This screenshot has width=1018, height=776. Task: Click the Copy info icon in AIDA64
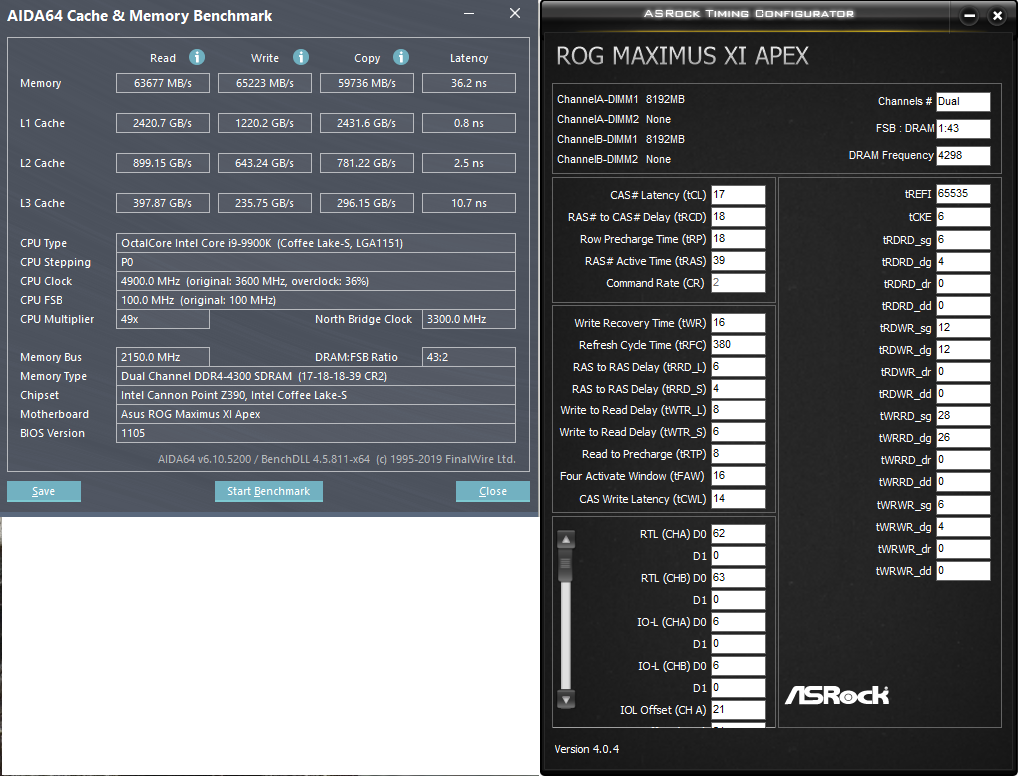point(401,57)
